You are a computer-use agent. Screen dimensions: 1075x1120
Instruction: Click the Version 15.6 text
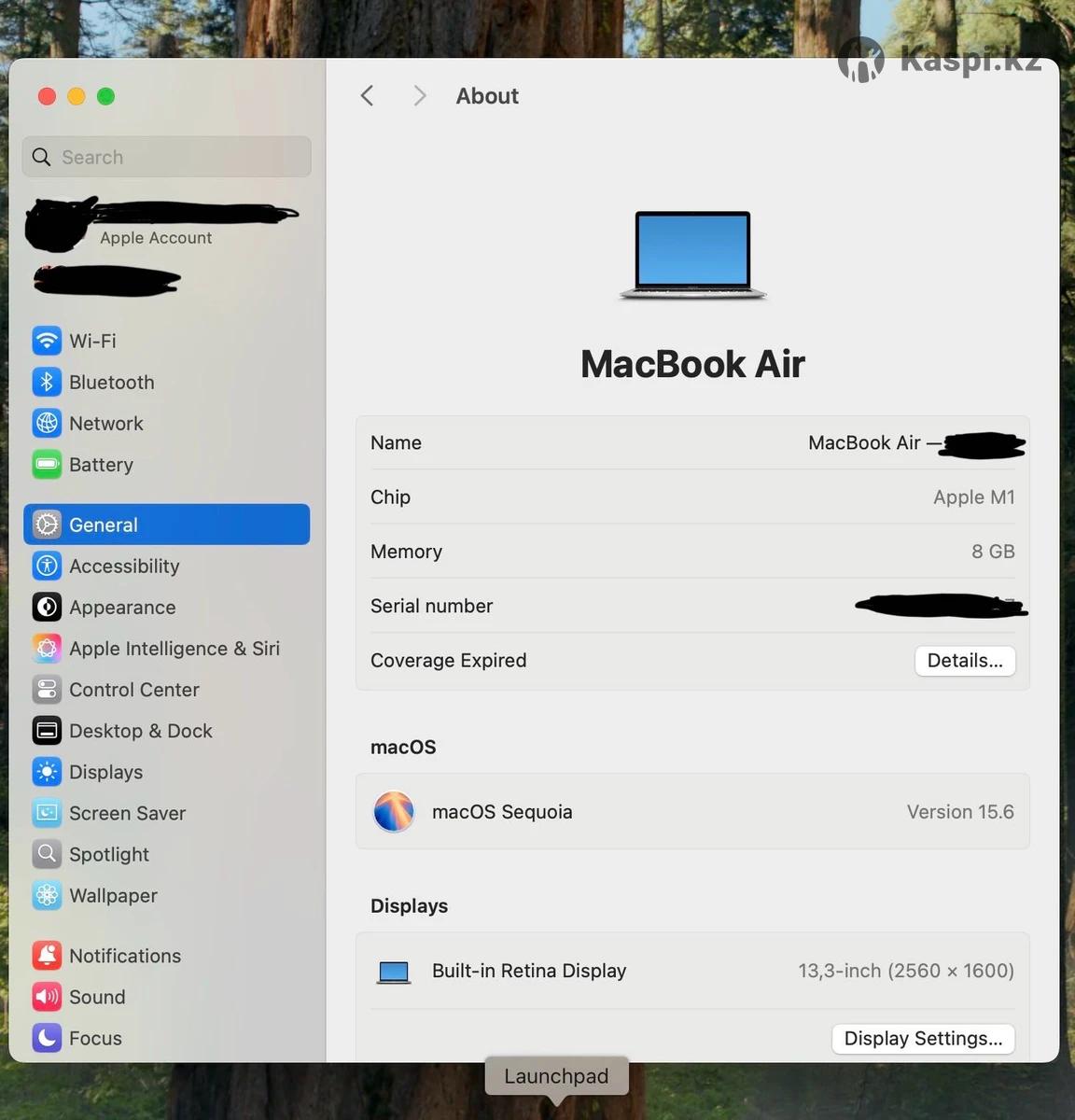(x=960, y=812)
